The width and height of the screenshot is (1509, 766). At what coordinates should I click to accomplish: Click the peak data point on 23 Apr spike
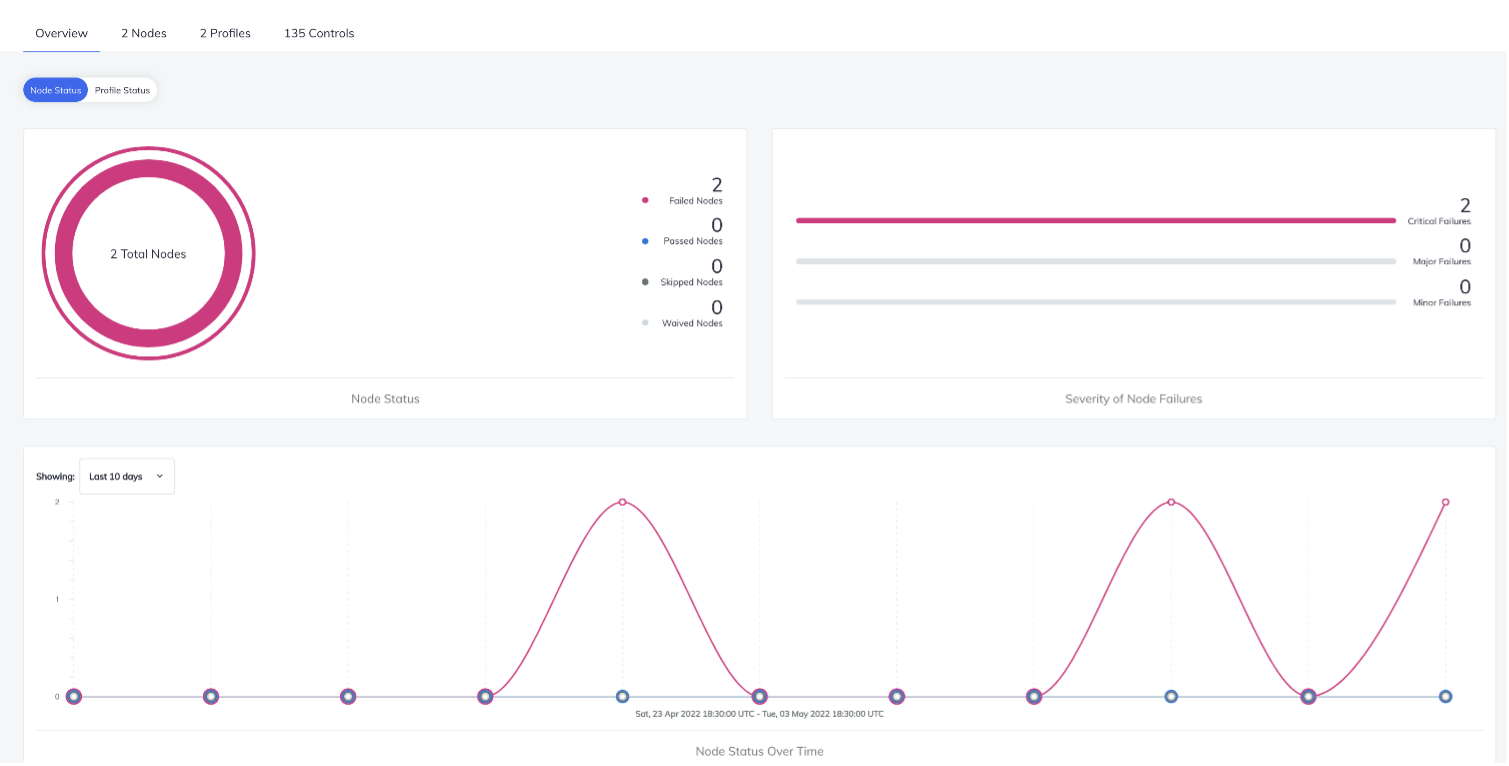coord(621,501)
